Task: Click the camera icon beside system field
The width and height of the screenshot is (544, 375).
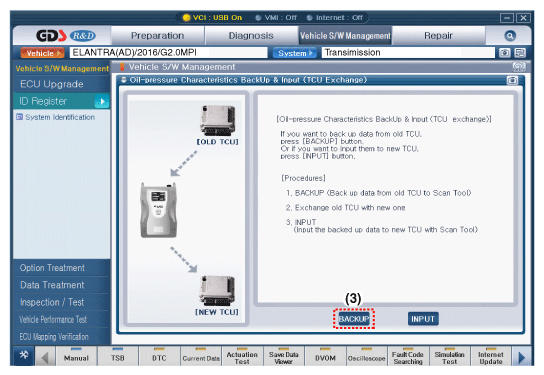Action: point(504,53)
